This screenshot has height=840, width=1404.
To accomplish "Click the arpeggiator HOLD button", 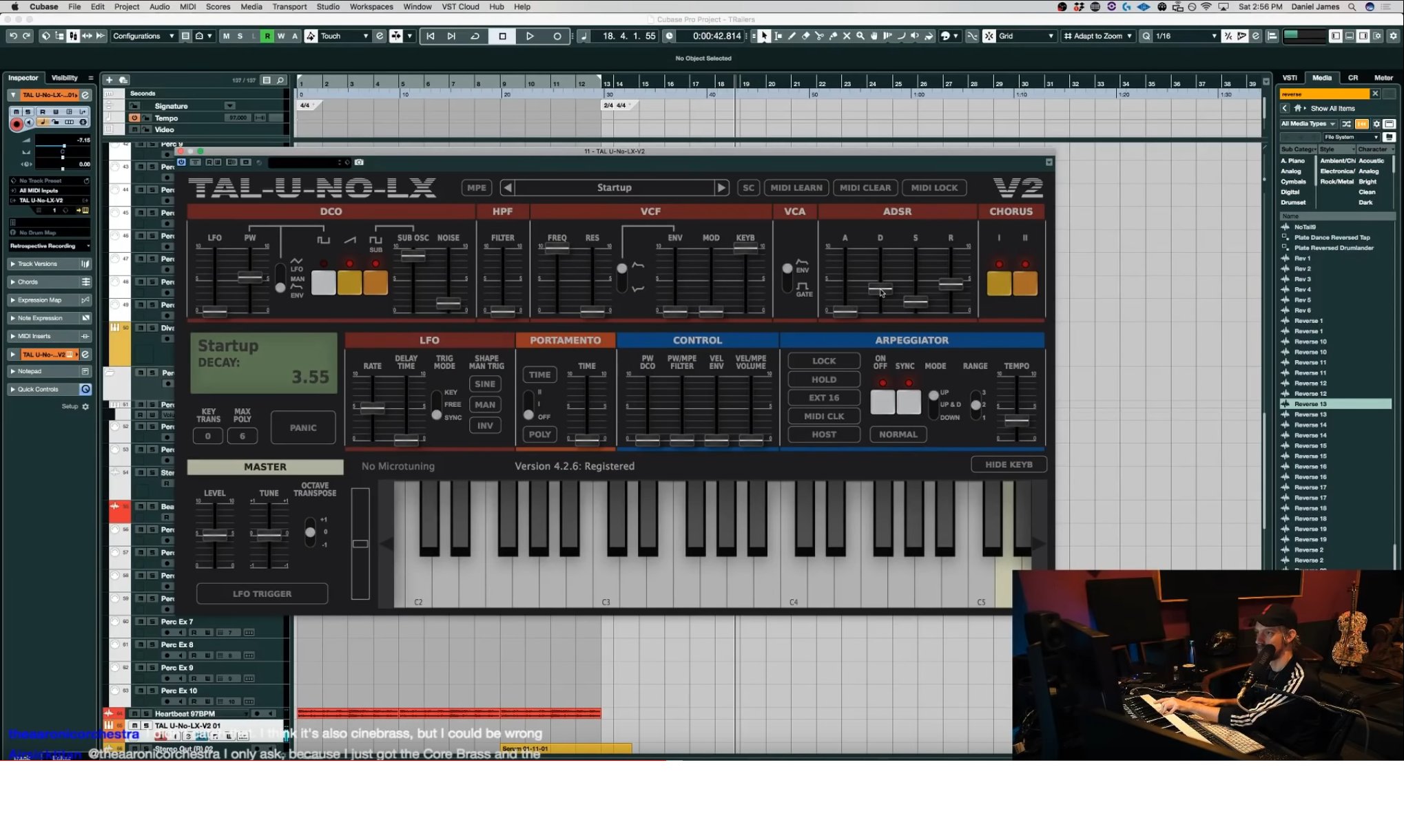I will click(x=824, y=379).
